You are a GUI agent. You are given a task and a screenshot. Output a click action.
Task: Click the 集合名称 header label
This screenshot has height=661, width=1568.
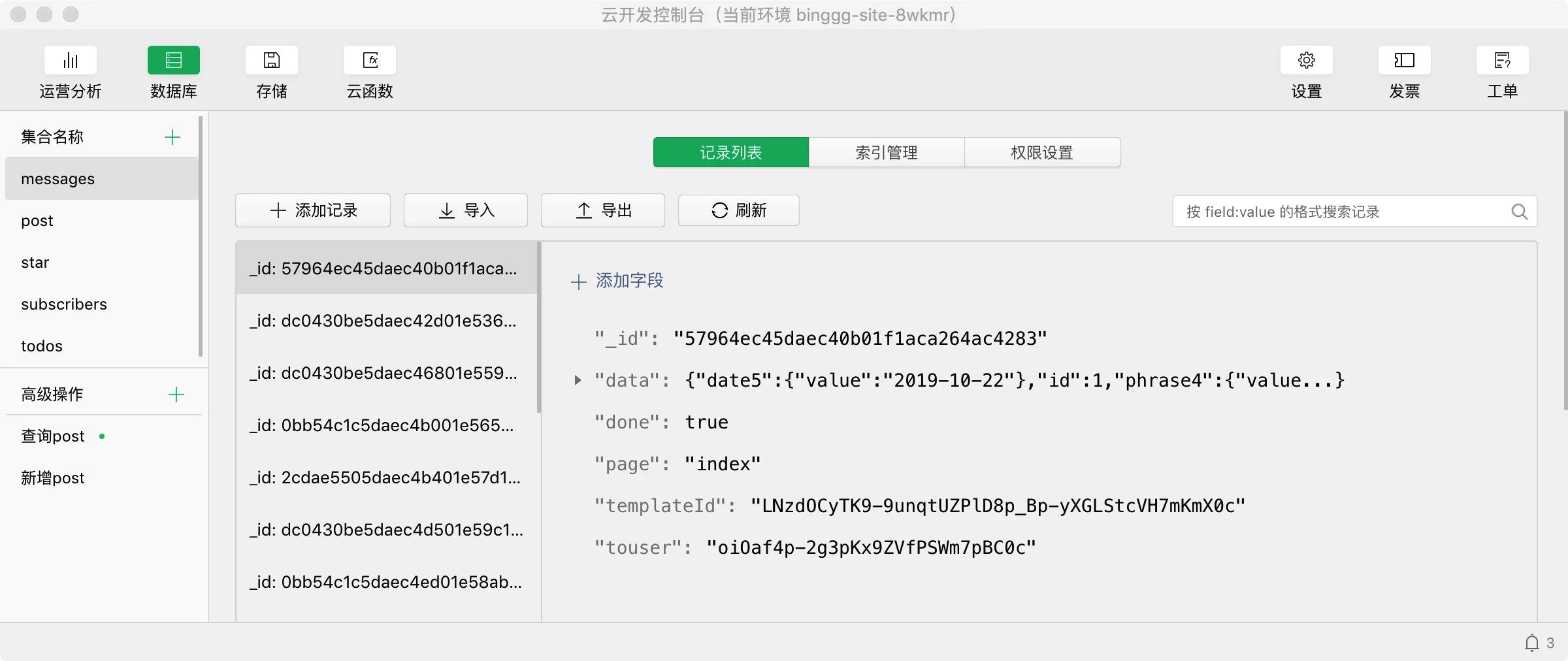pos(52,137)
